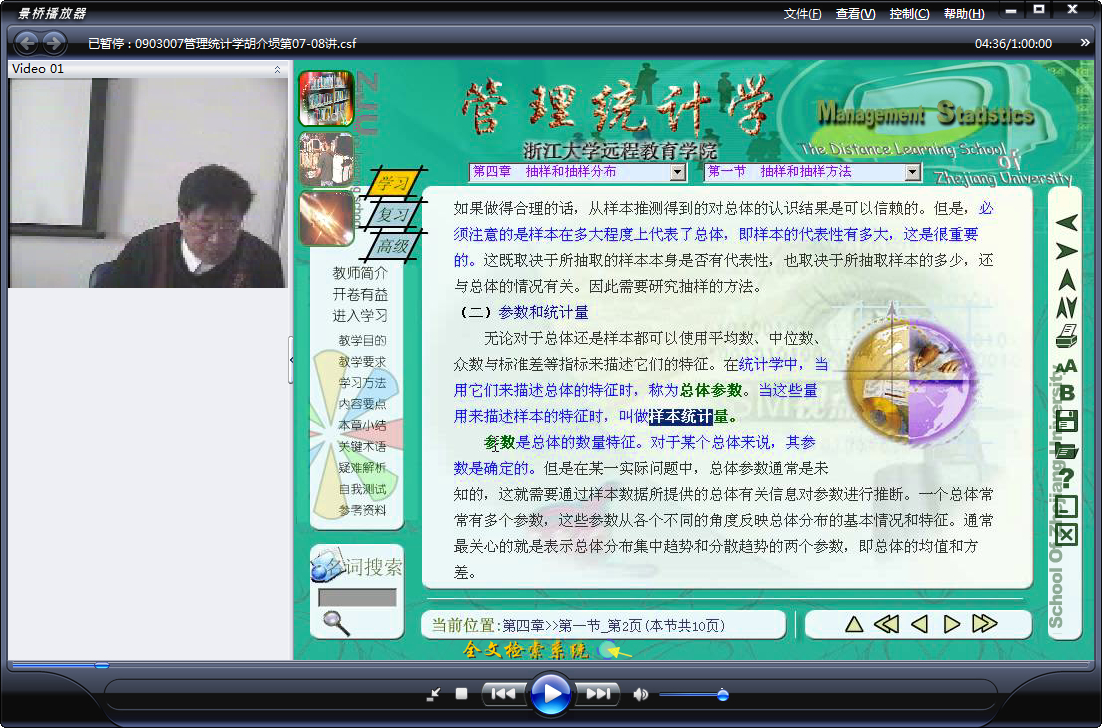Select the 高级 tab
The height and width of the screenshot is (728, 1102).
pyautogui.click(x=392, y=245)
